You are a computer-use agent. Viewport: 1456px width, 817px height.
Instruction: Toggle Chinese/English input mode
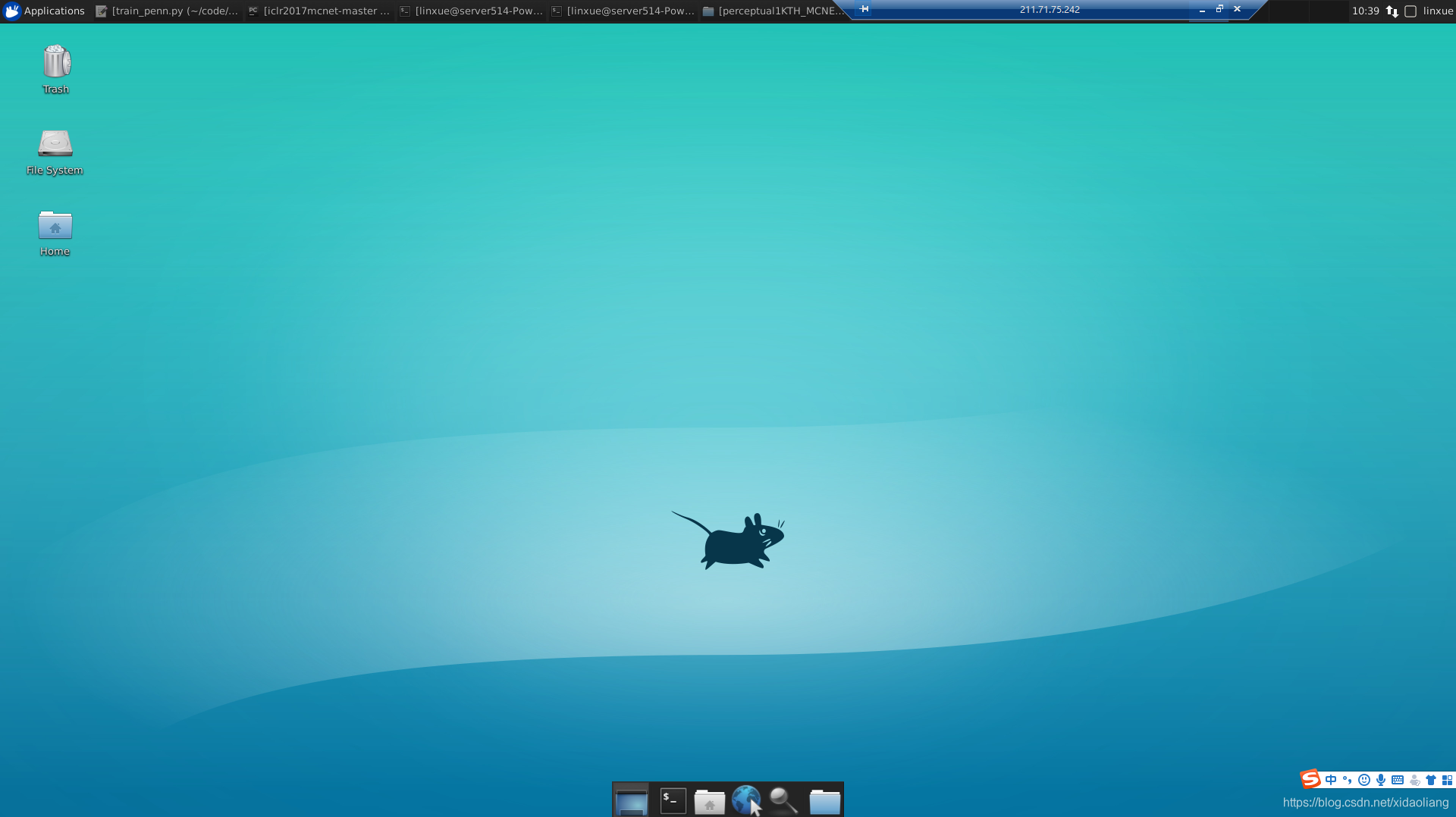pos(1331,780)
